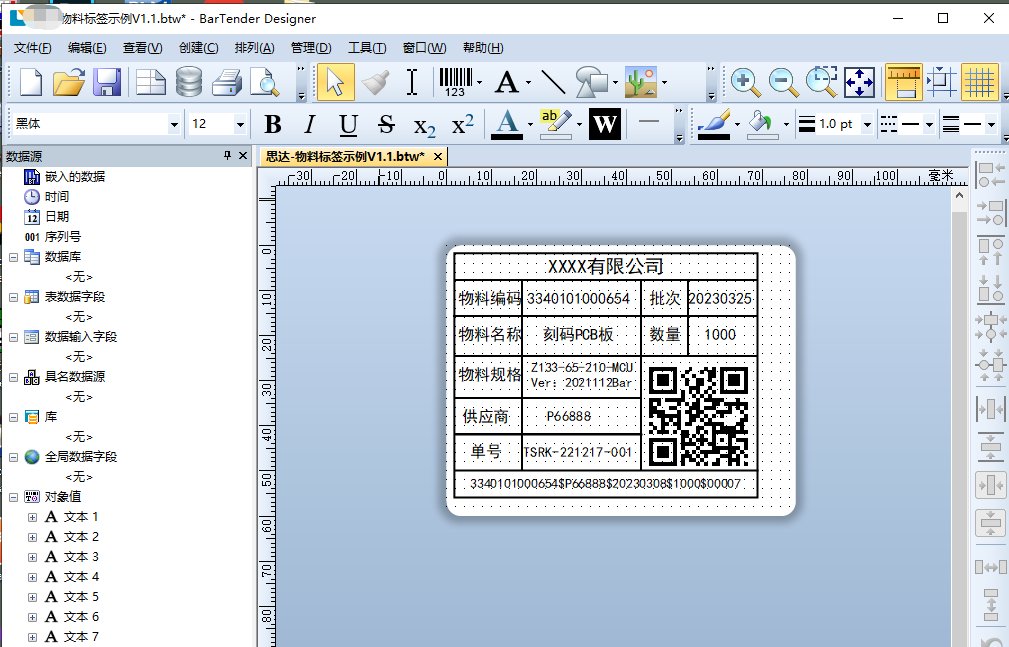Save the document with the floppy icon
This screenshot has height=647, width=1009.
[107, 82]
